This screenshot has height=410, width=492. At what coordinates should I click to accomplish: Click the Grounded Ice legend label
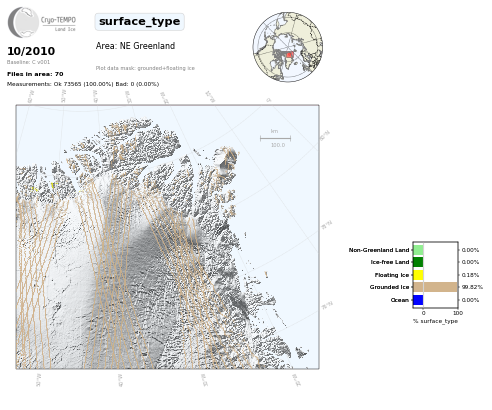(x=389, y=287)
